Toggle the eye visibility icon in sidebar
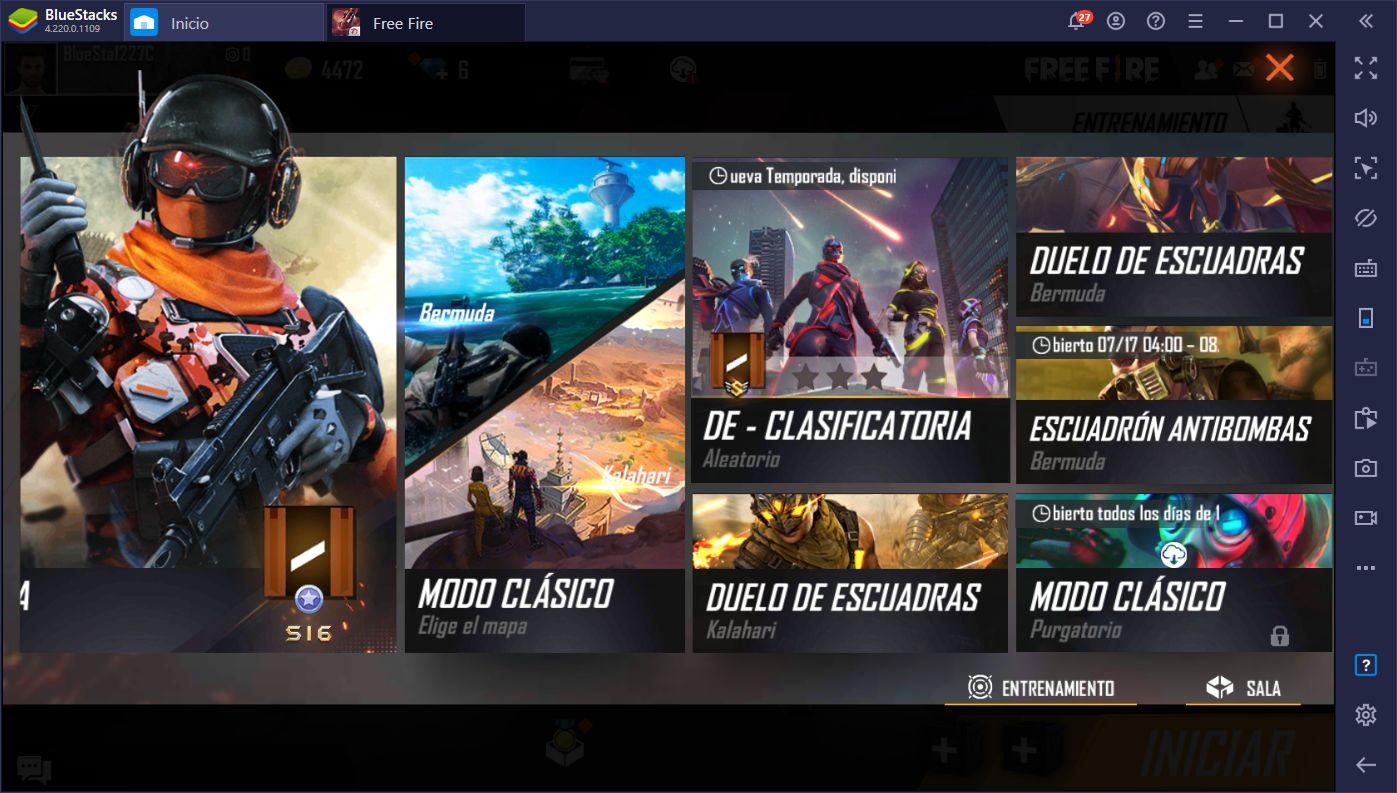Viewport: 1397px width, 793px height. pos(1365,218)
